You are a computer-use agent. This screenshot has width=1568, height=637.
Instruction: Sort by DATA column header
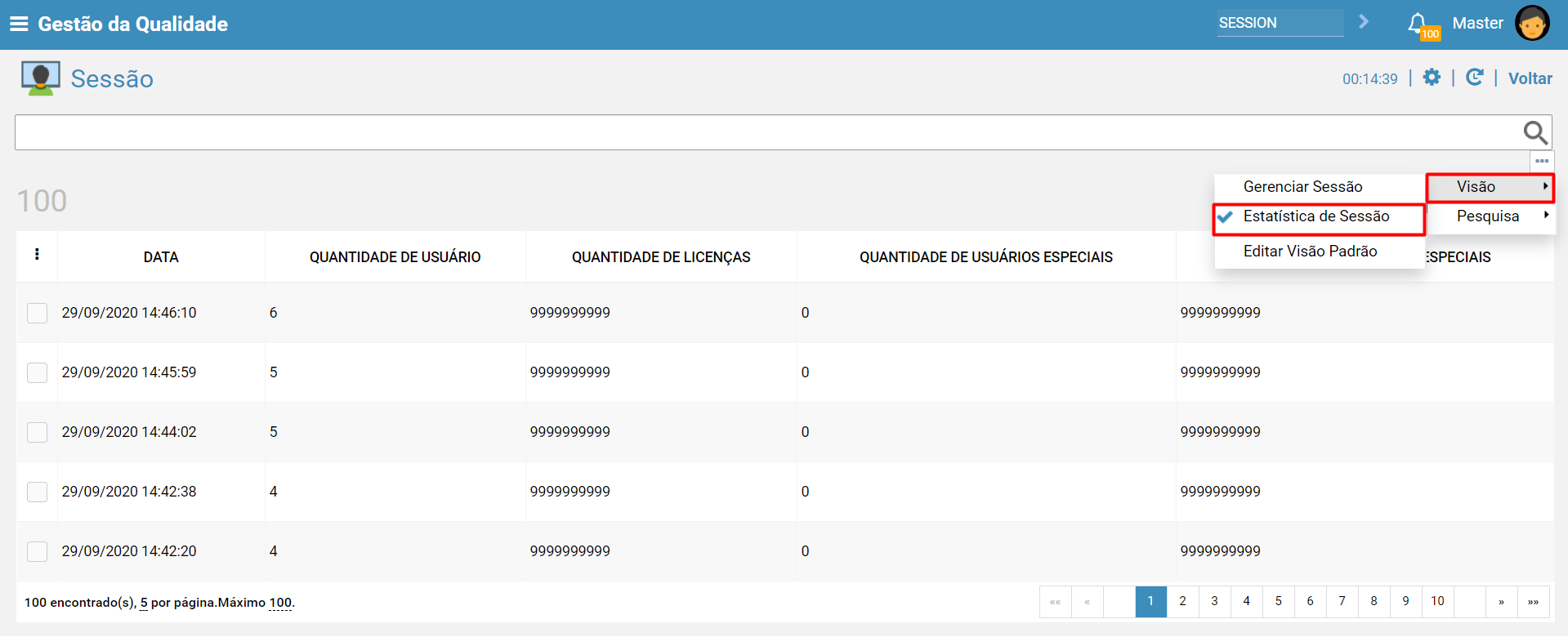[x=161, y=257]
